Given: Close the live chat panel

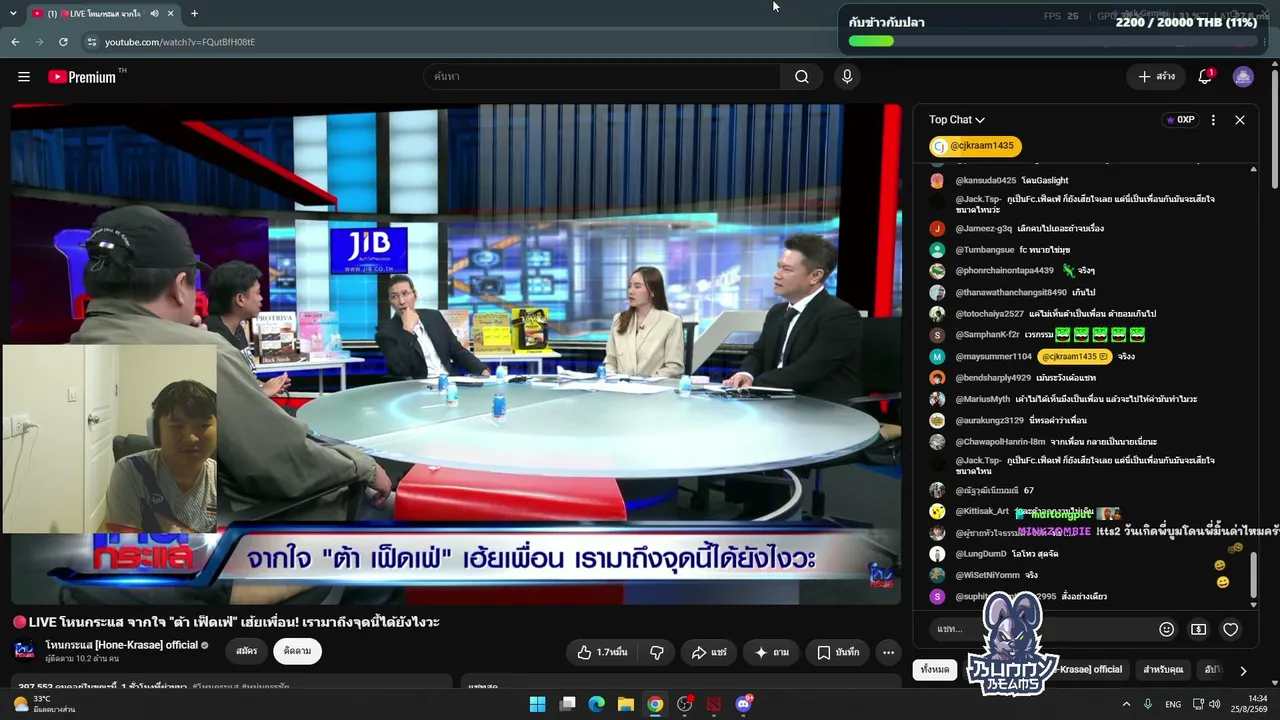Looking at the screenshot, I should (x=1240, y=120).
